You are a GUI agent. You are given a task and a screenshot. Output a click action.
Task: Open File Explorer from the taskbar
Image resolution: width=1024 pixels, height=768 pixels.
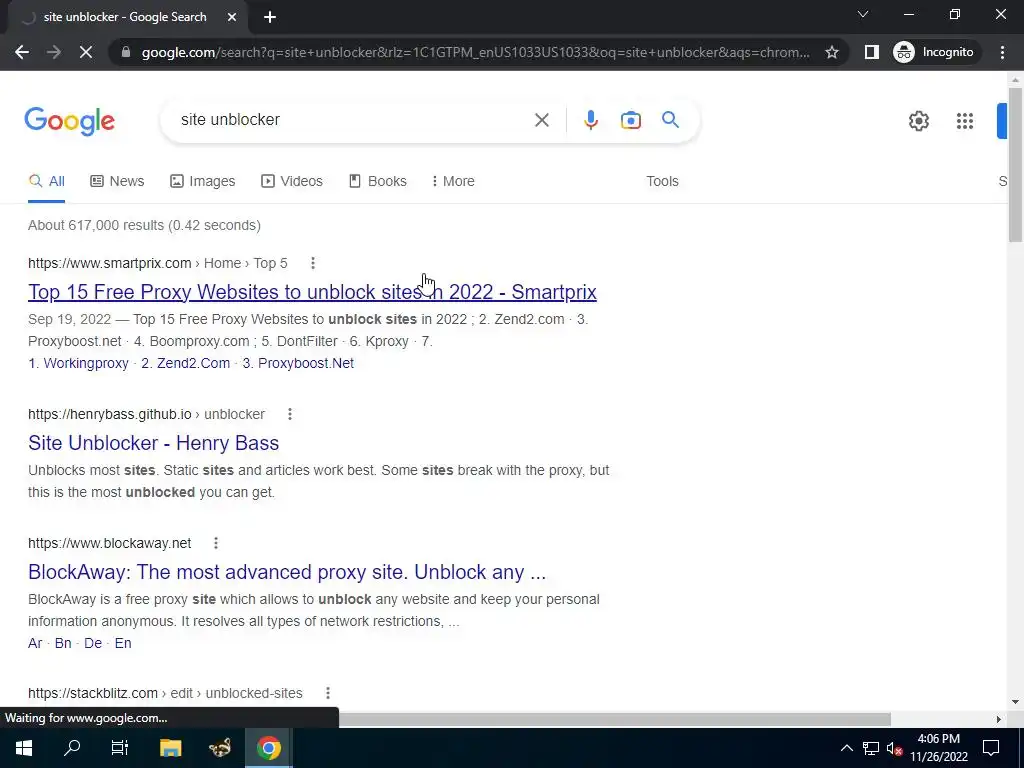click(170, 748)
